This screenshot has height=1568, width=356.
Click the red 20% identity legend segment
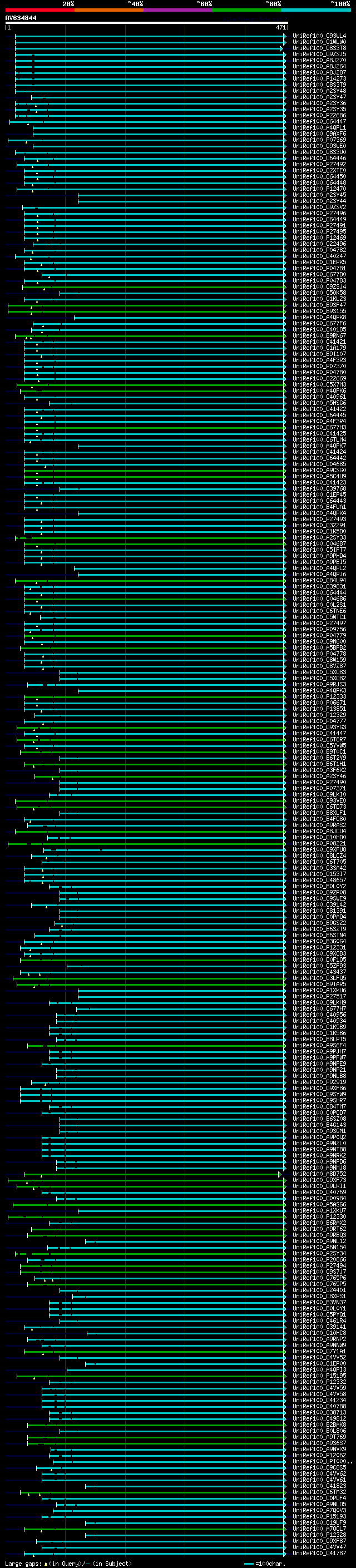click(x=39, y=10)
